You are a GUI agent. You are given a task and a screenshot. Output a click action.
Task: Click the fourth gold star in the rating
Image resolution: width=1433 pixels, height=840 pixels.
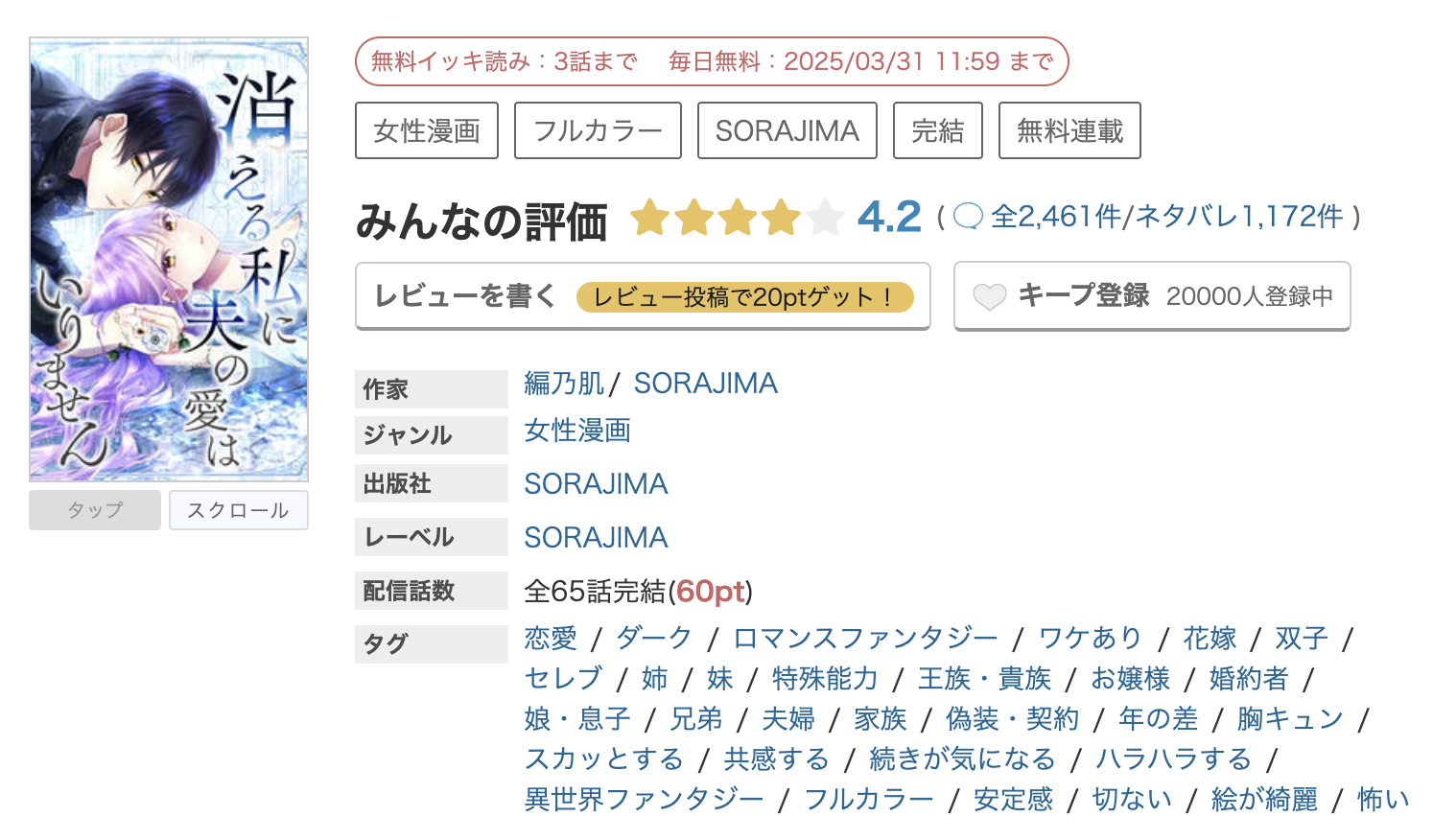coord(782,218)
